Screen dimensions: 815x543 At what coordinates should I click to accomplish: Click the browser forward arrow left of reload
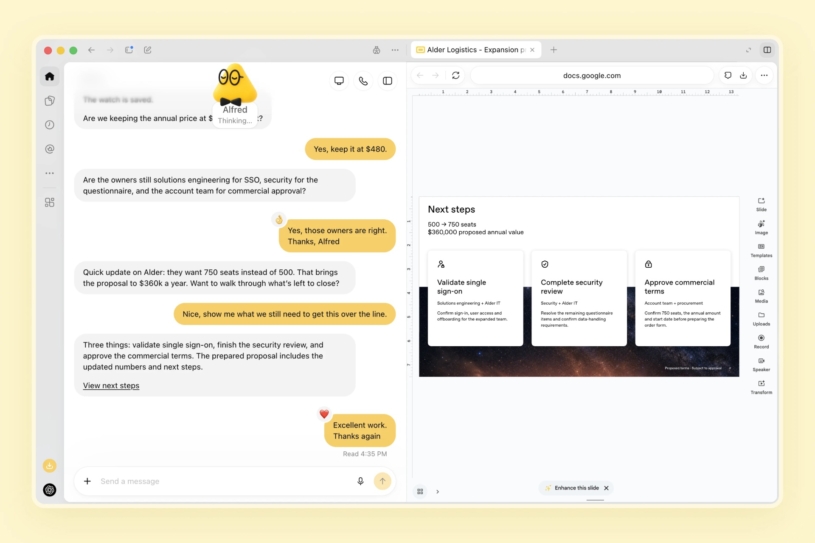(436, 75)
